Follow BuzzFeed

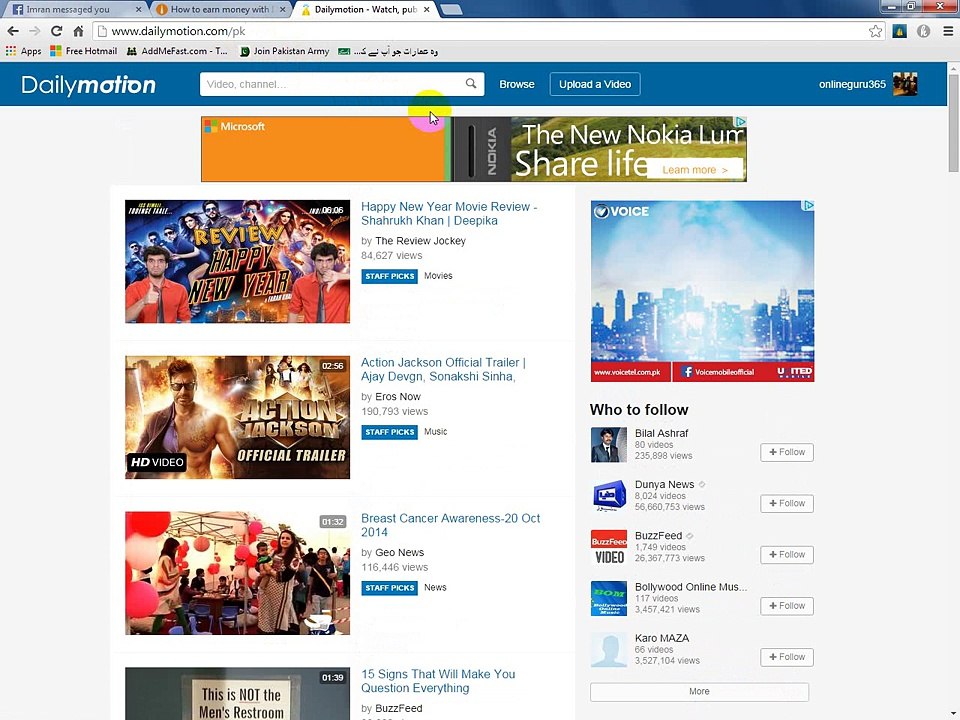[787, 555]
